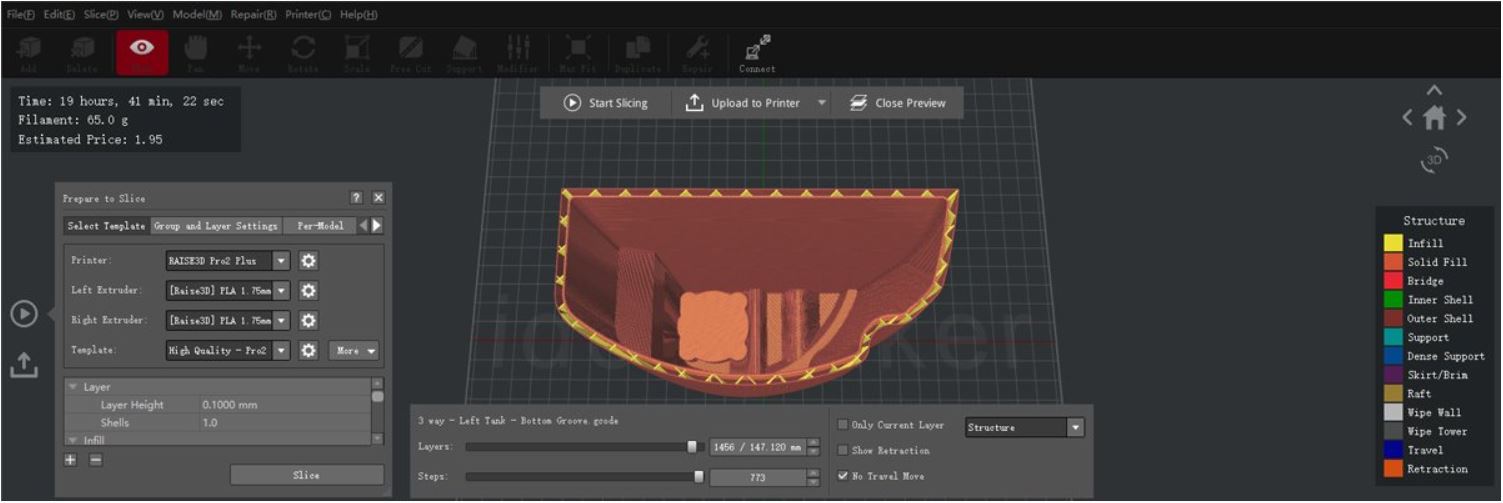Click the Duplicate toolbar icon
The height and width of the screenshot is (503, 1503).
pyautogui.click(x=637, y=52)
